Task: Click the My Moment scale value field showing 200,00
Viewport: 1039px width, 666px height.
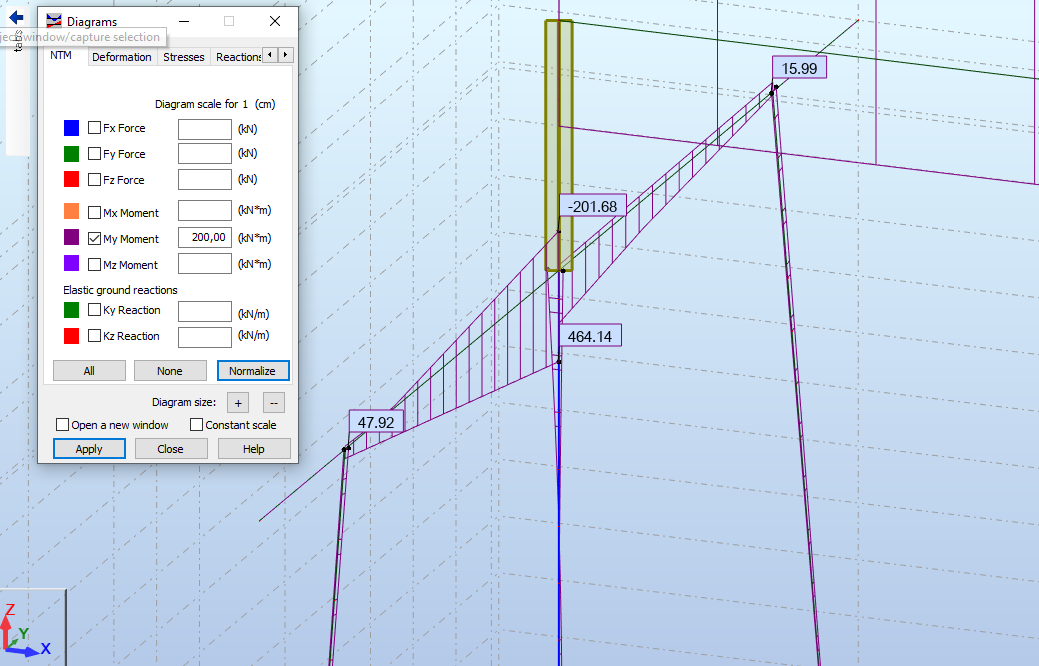Action: (204, 238)
